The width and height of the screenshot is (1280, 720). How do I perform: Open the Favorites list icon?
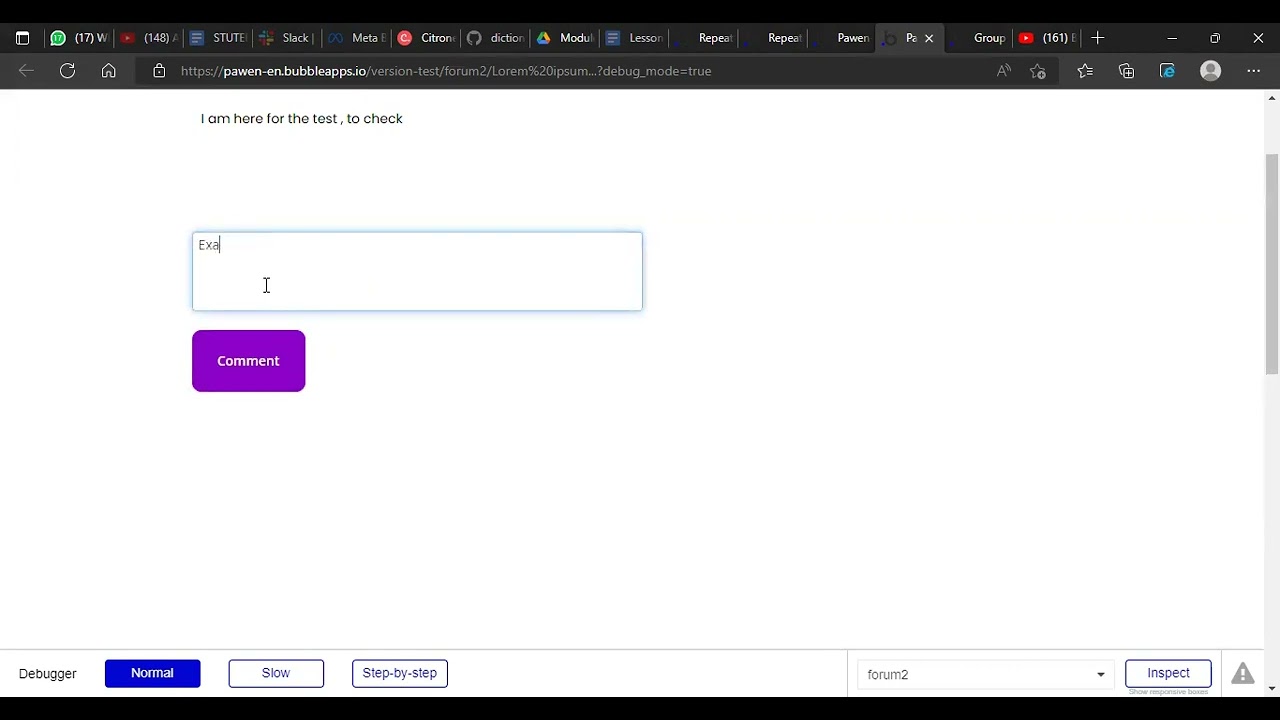(x=1085, y=71)
